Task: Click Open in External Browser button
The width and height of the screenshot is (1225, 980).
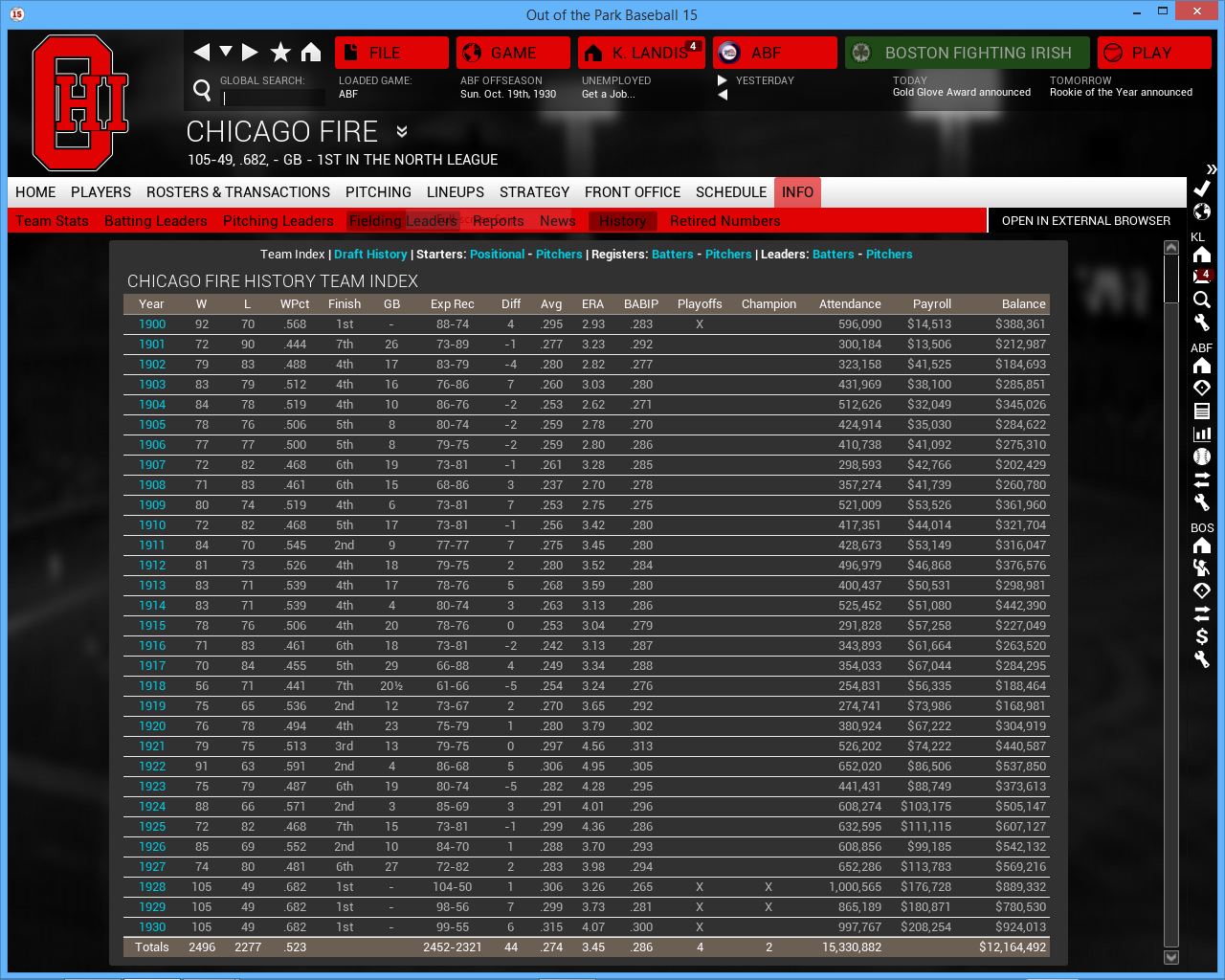Action: [1085, 221]
